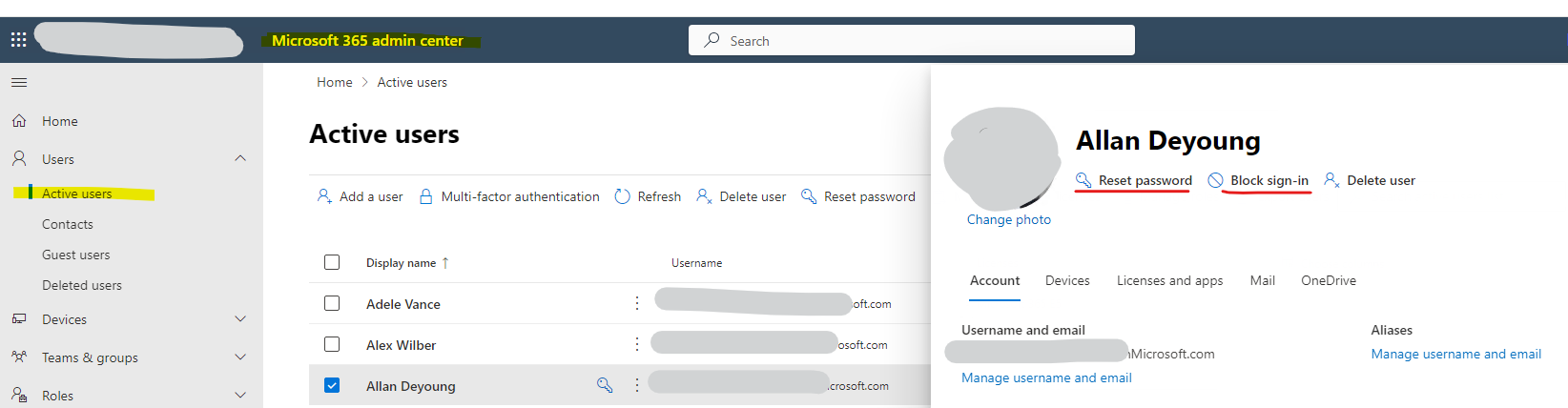Click the Users person icon in sidebar

[x=19, y=158]
